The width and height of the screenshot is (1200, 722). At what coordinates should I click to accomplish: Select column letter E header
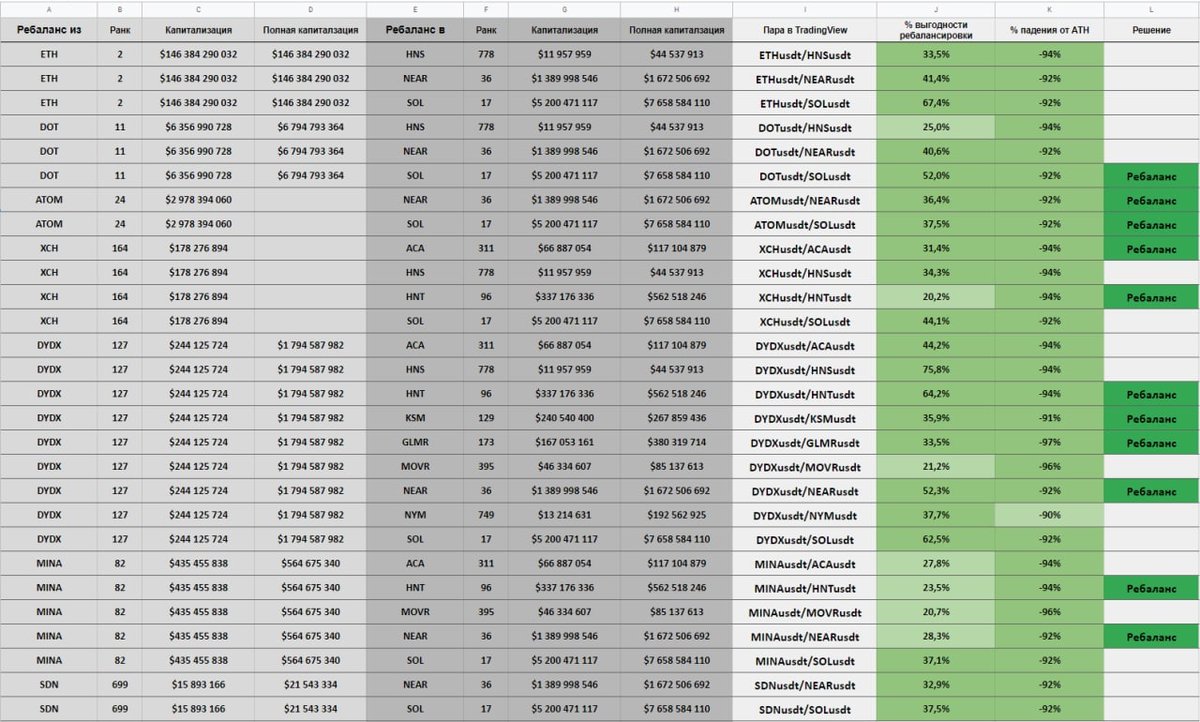[x=414, y=8]
